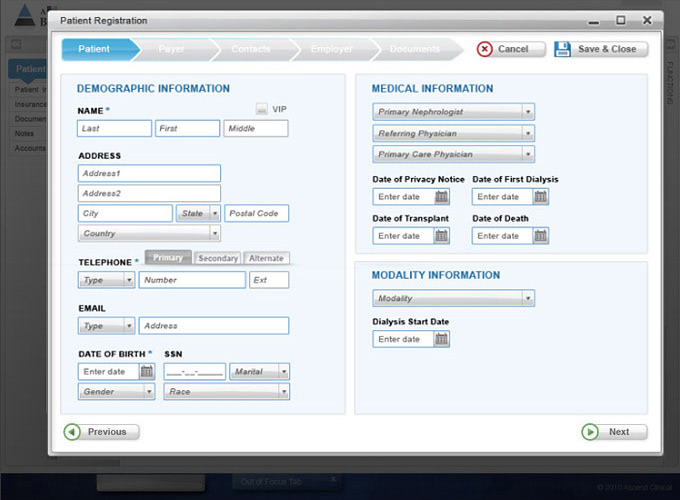The image size is (680, 500).
Task: Click the Address1 field
Action: click(149, 173)
